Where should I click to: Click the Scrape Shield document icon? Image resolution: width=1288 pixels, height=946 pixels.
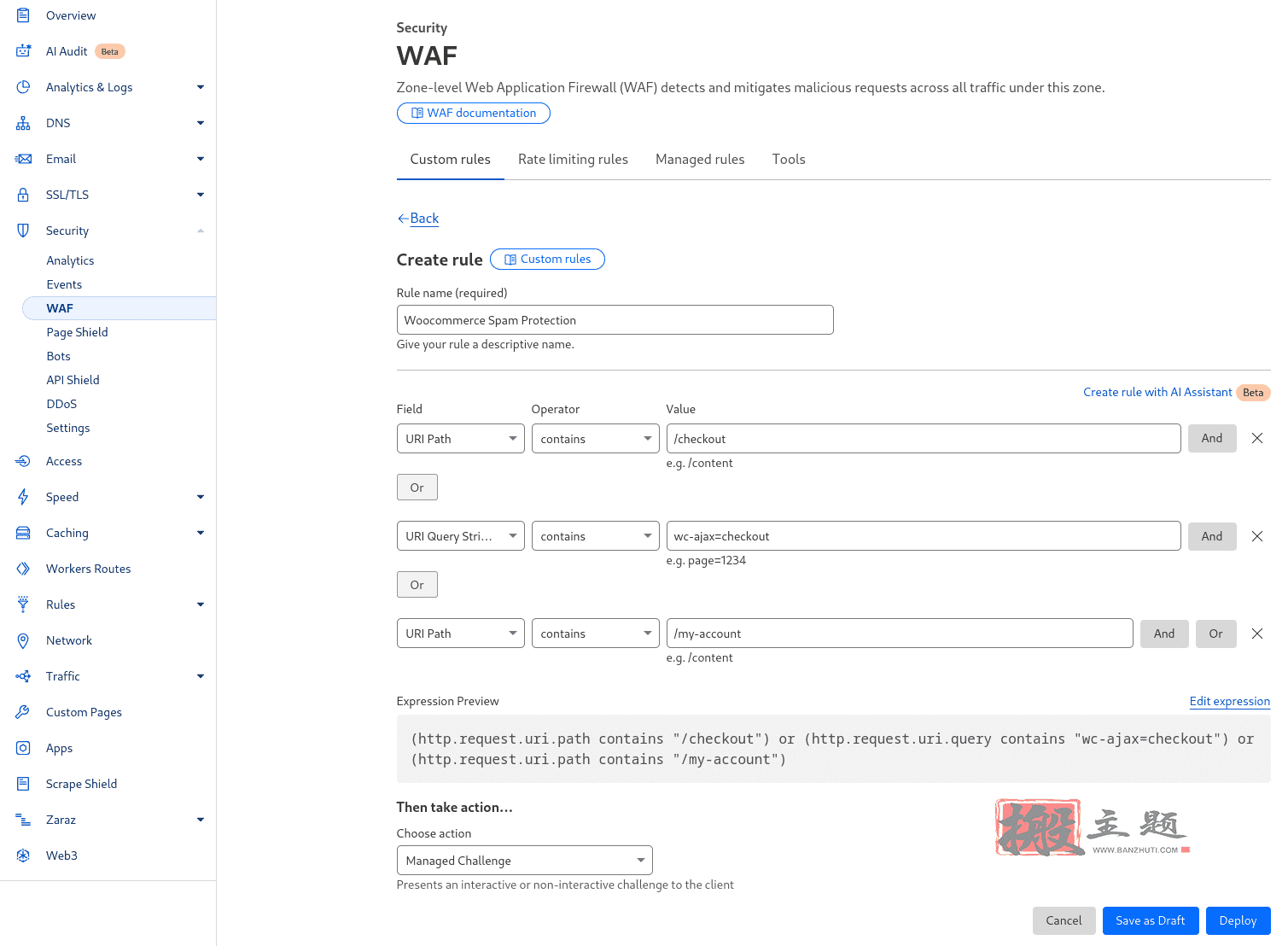tap(23, 784)
